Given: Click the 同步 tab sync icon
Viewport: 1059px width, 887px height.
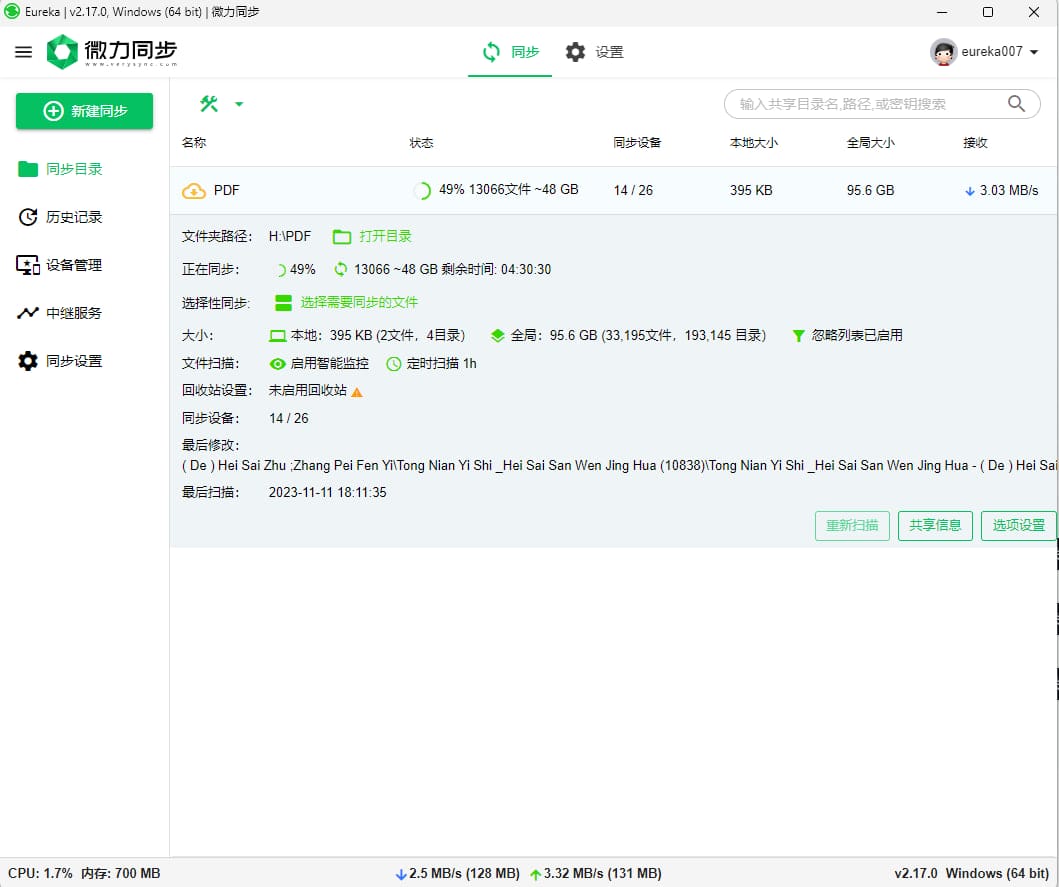Looking at the screenshot, I should point(492,52).
